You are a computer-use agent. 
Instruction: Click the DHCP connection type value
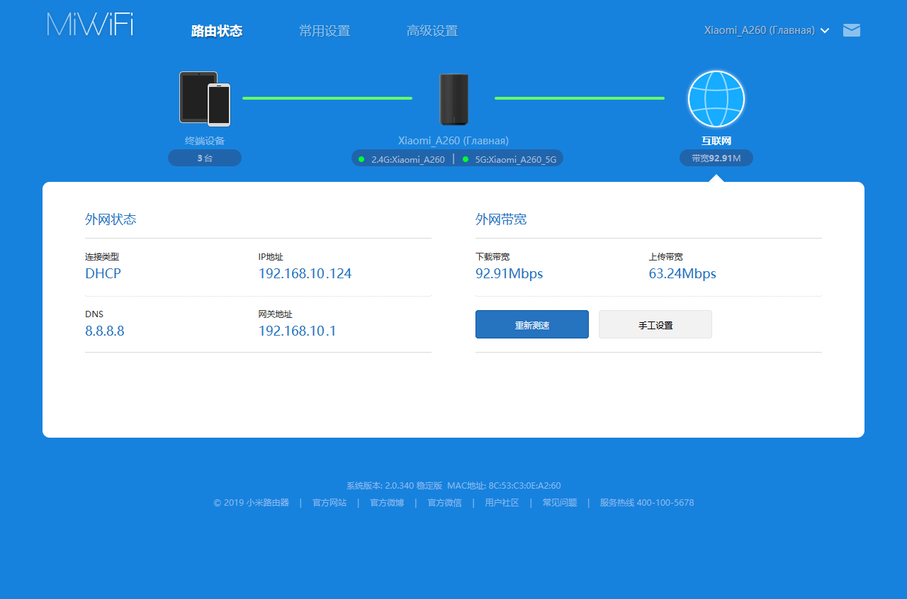pyautogui.click(x=103, y=273)
